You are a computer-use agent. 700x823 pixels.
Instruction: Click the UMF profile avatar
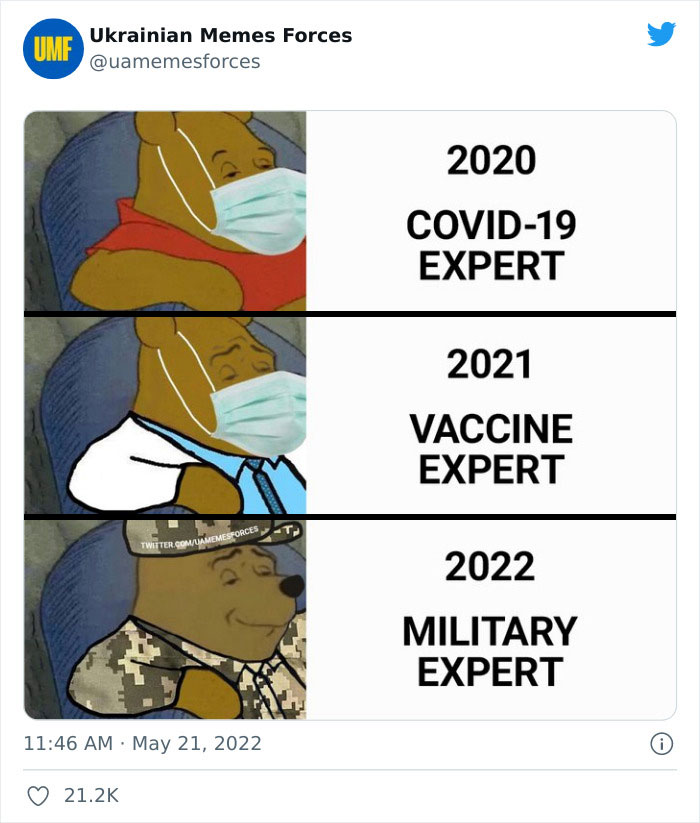click(49, 44)
